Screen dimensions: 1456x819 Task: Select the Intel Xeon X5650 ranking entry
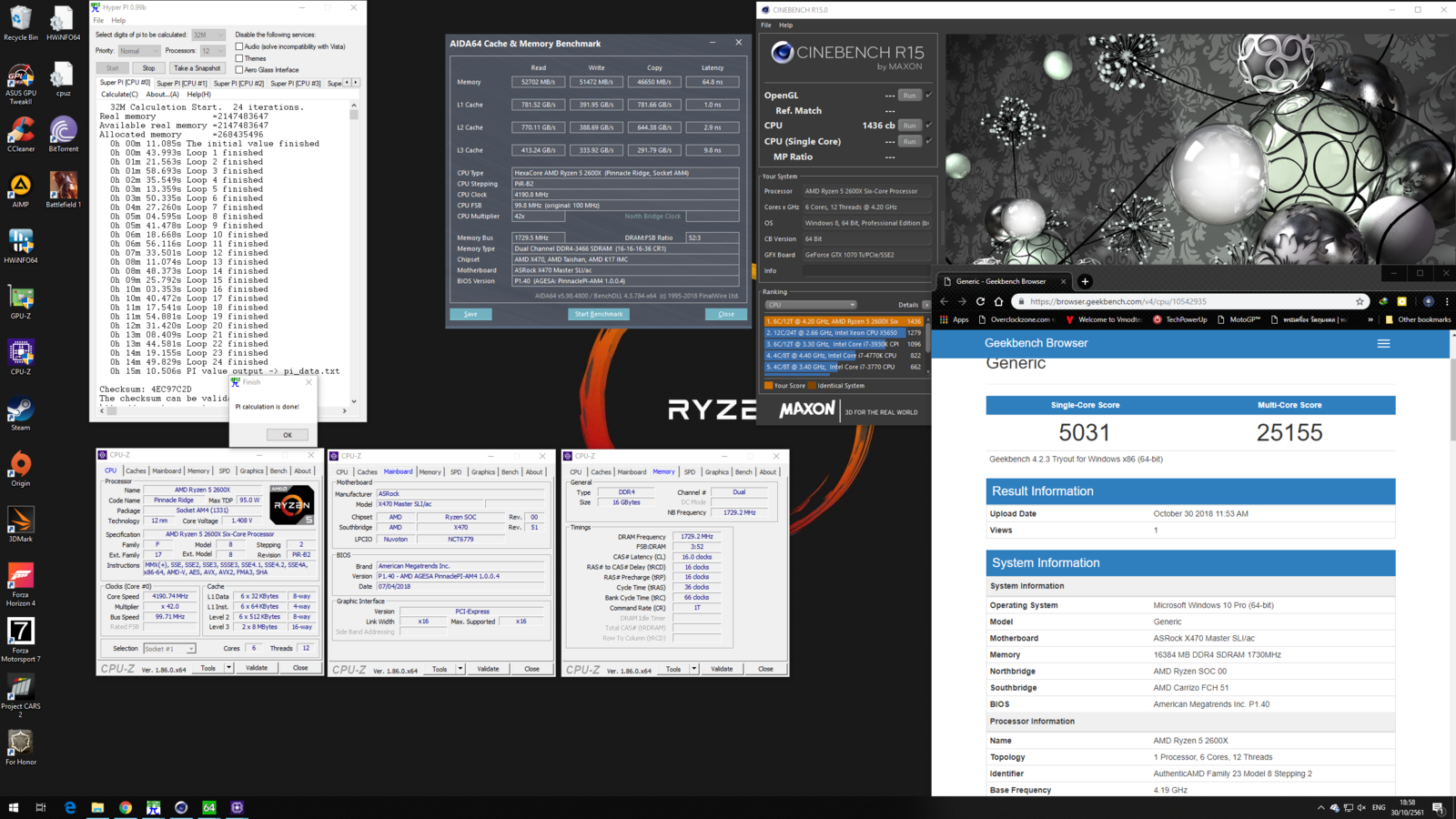click(x=844, y=333)
